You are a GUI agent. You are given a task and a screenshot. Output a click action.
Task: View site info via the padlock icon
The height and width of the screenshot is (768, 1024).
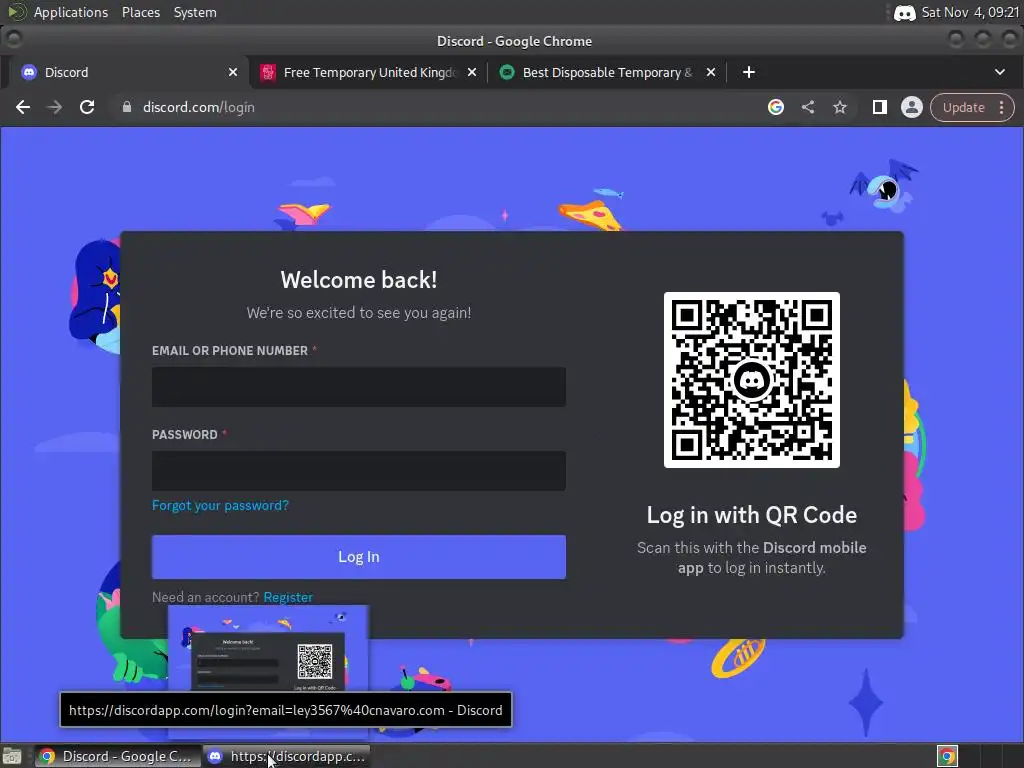coord(127,107)
